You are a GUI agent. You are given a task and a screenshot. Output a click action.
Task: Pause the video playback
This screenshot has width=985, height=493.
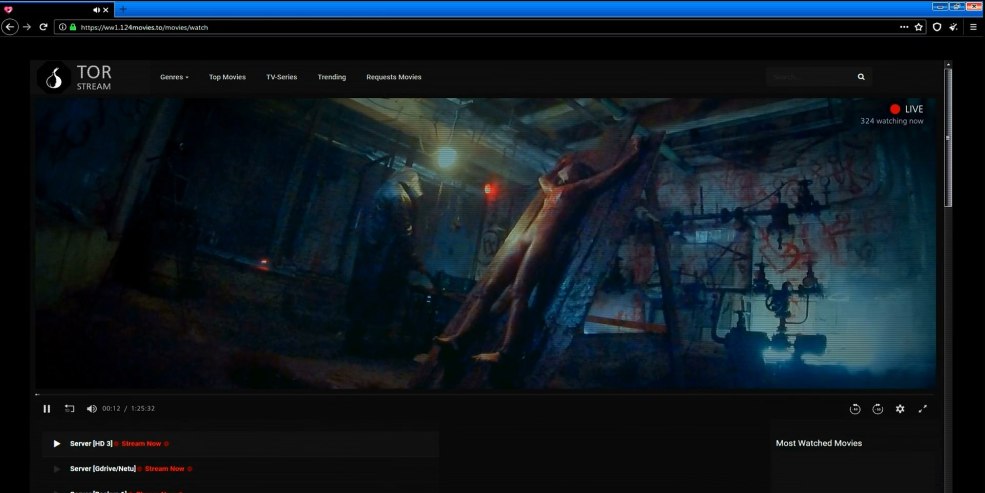(47, 408)
